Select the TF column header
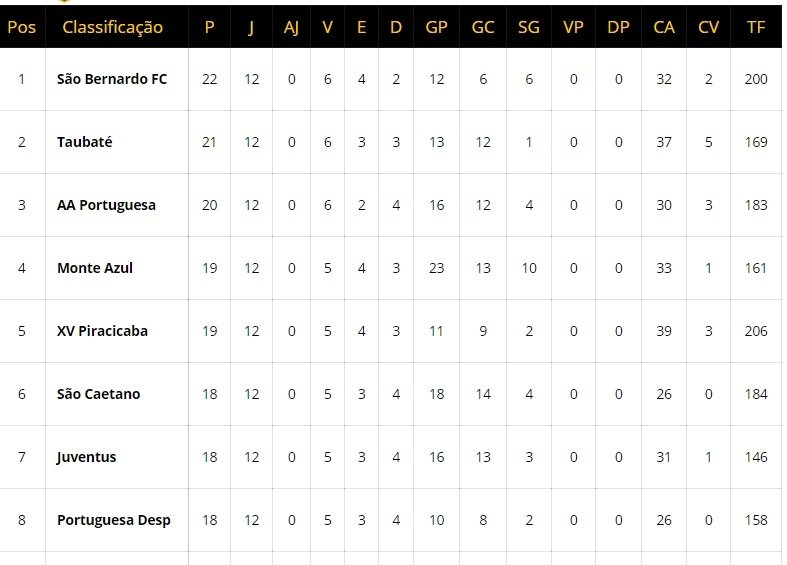 click(x=755, y=27)
